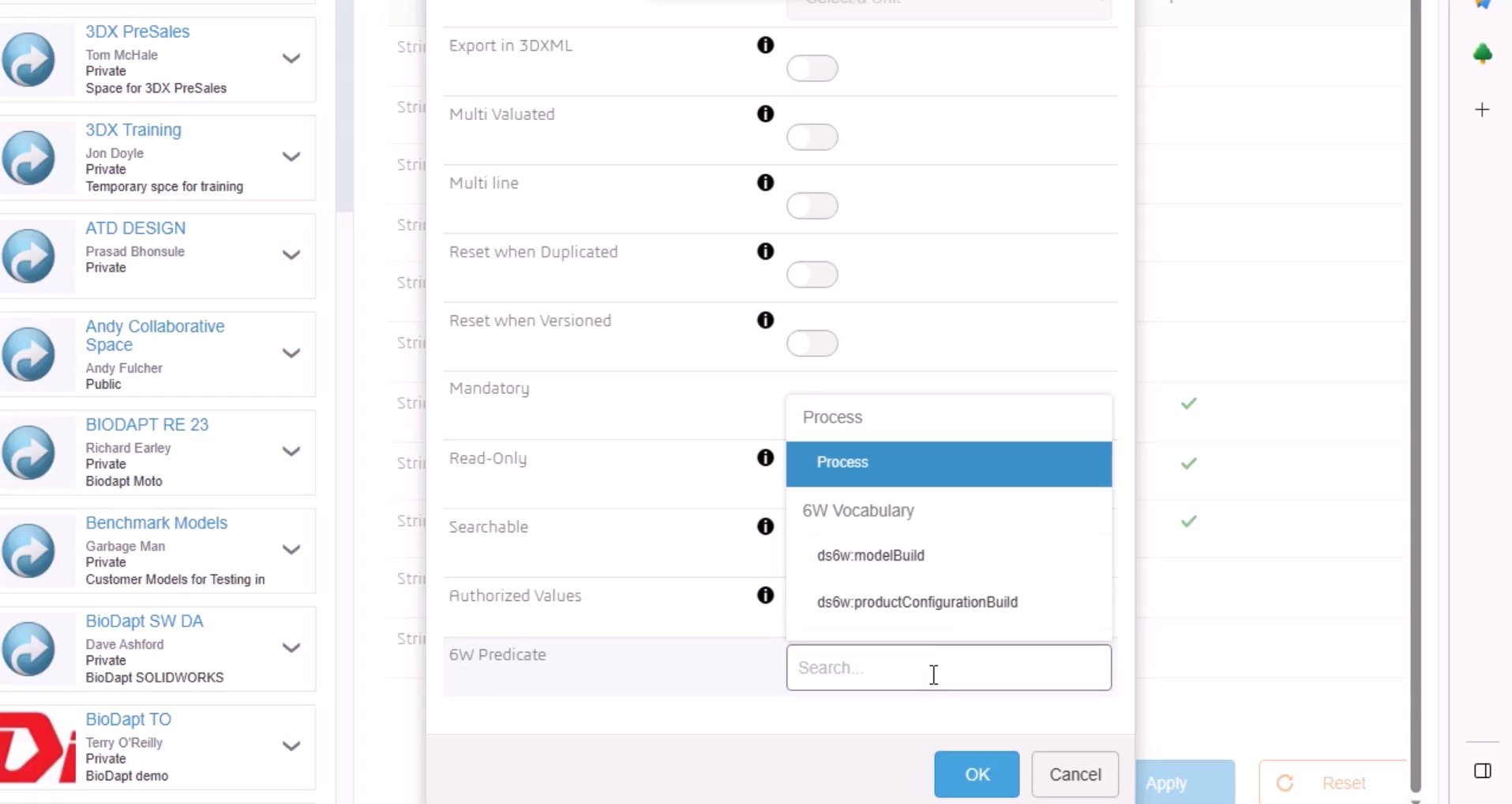This screenshot has width=1512, height=804.
Task: Click the green tree icon in sidebar
Action: 1482,54
